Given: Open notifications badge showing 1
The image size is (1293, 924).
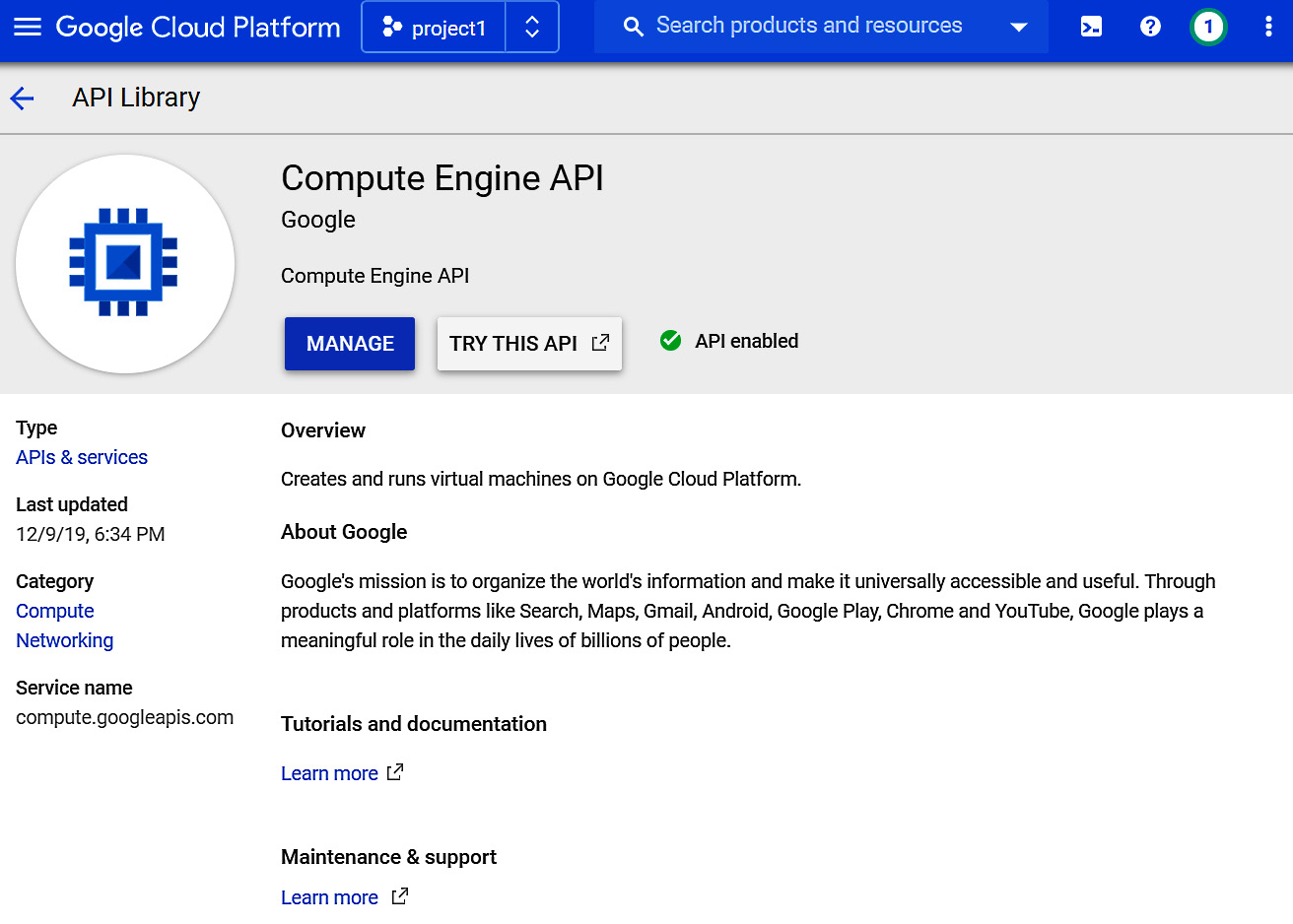Looking at the screenshot, I should [x=1208, y=27].
